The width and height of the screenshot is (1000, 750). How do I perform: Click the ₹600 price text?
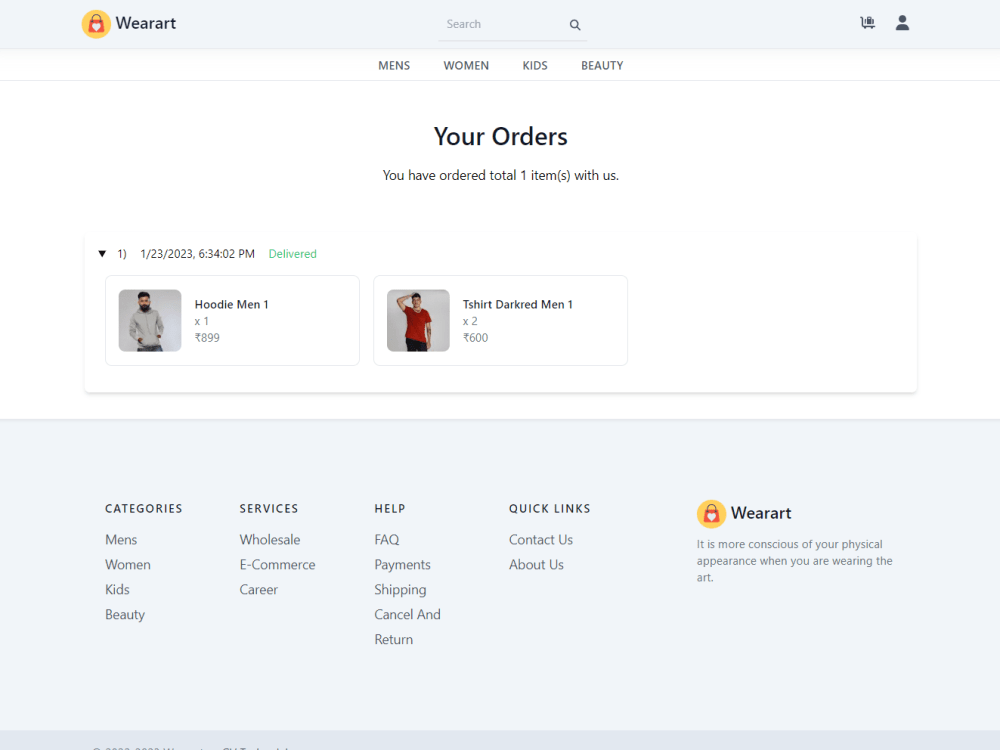(x=476, y=338)
